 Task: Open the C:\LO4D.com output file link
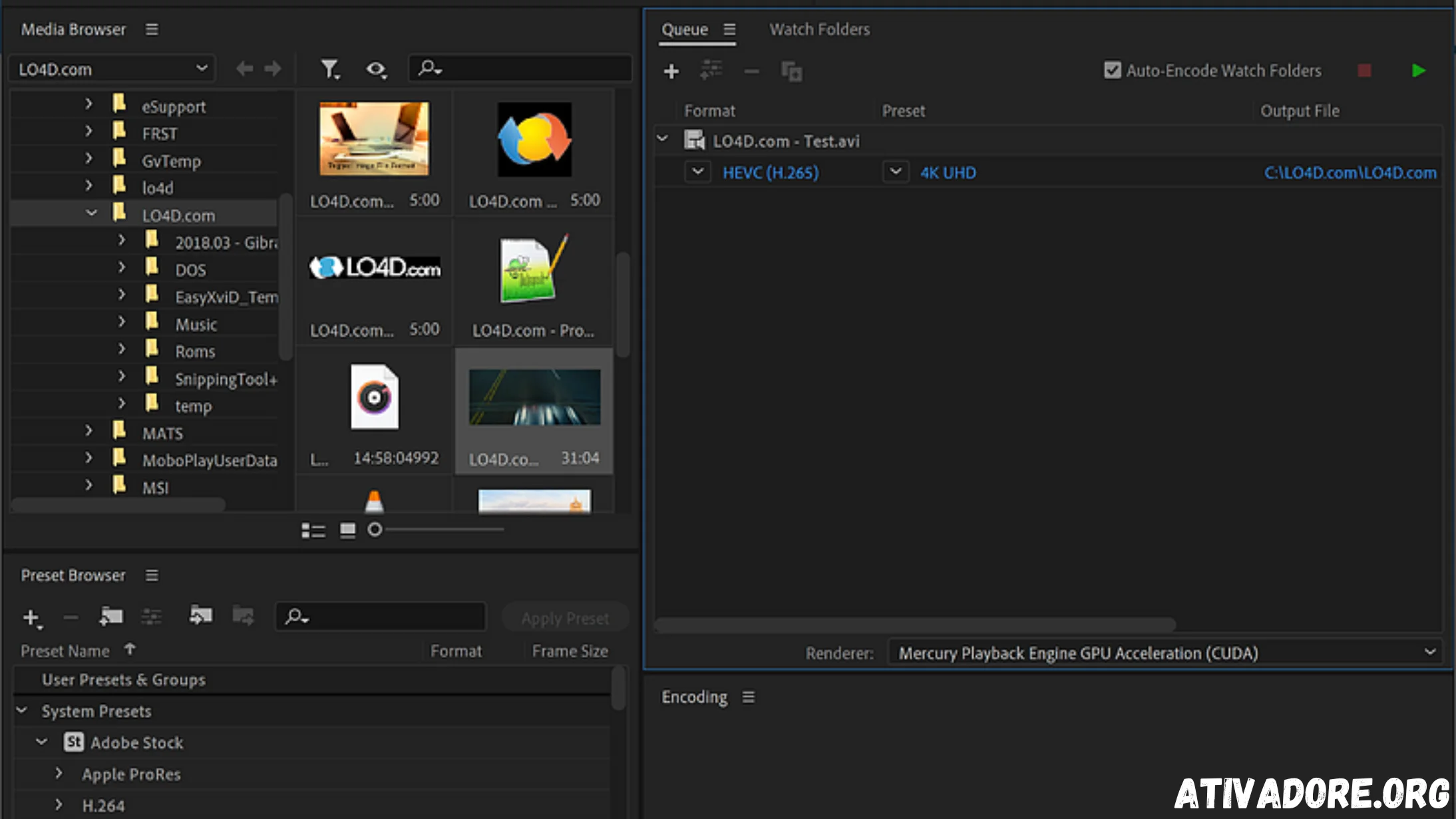(1350, 172)
